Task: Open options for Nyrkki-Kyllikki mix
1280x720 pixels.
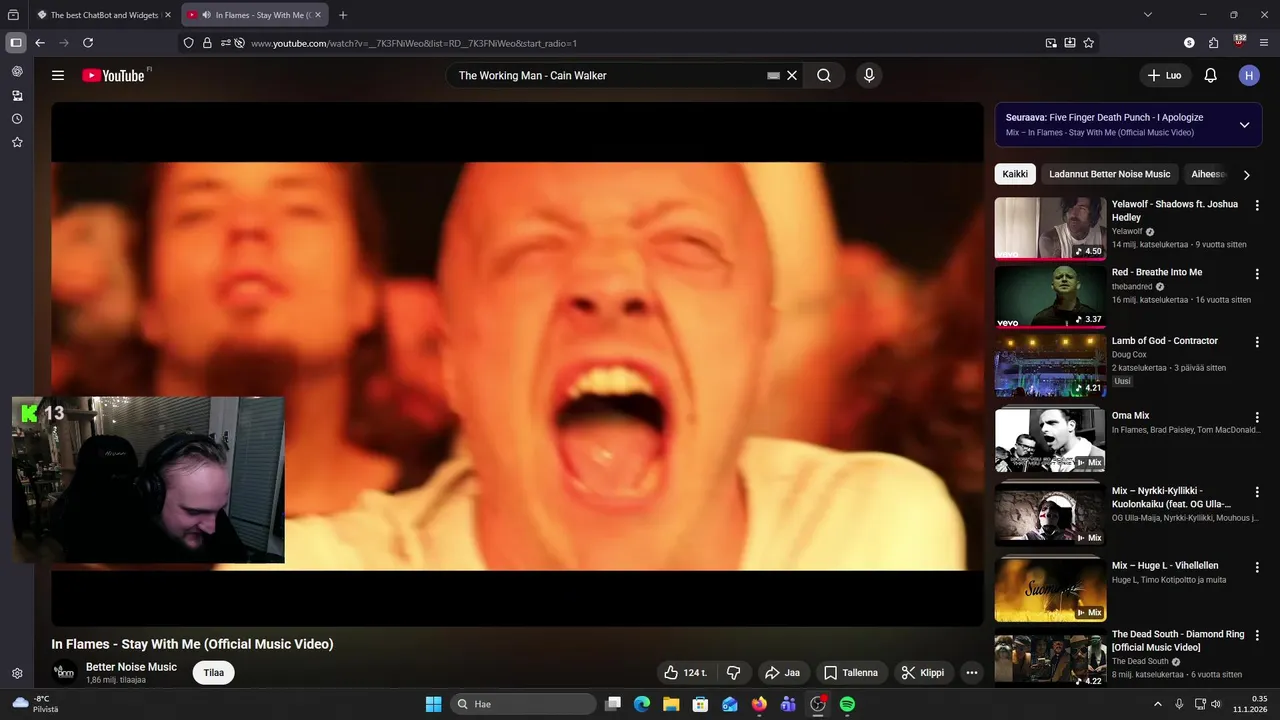Action: pos(1257,492)
